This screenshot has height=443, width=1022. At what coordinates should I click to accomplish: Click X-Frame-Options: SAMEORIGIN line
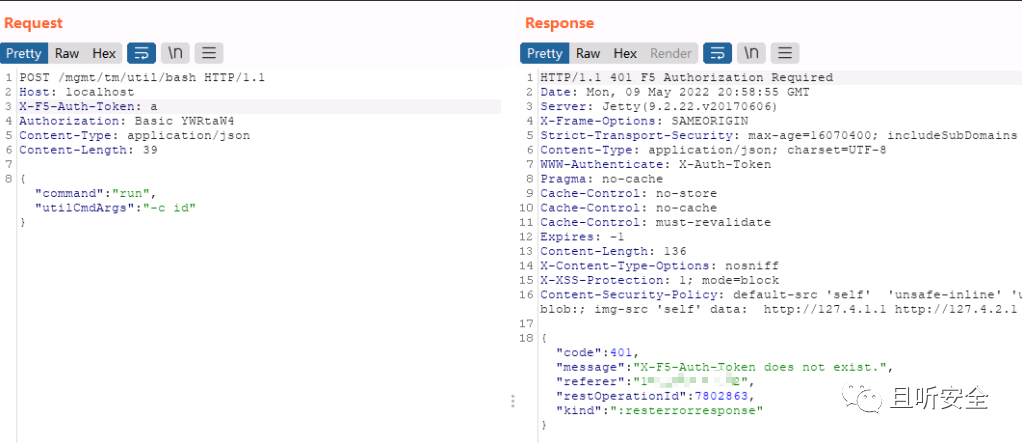point(644,121)
